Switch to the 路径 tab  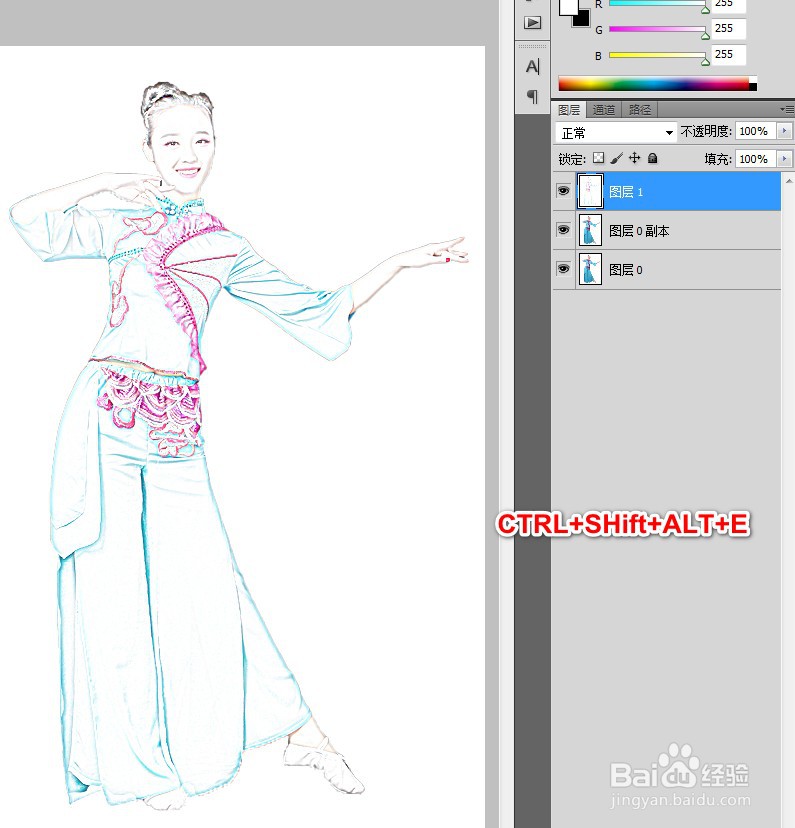click(639, 110)
